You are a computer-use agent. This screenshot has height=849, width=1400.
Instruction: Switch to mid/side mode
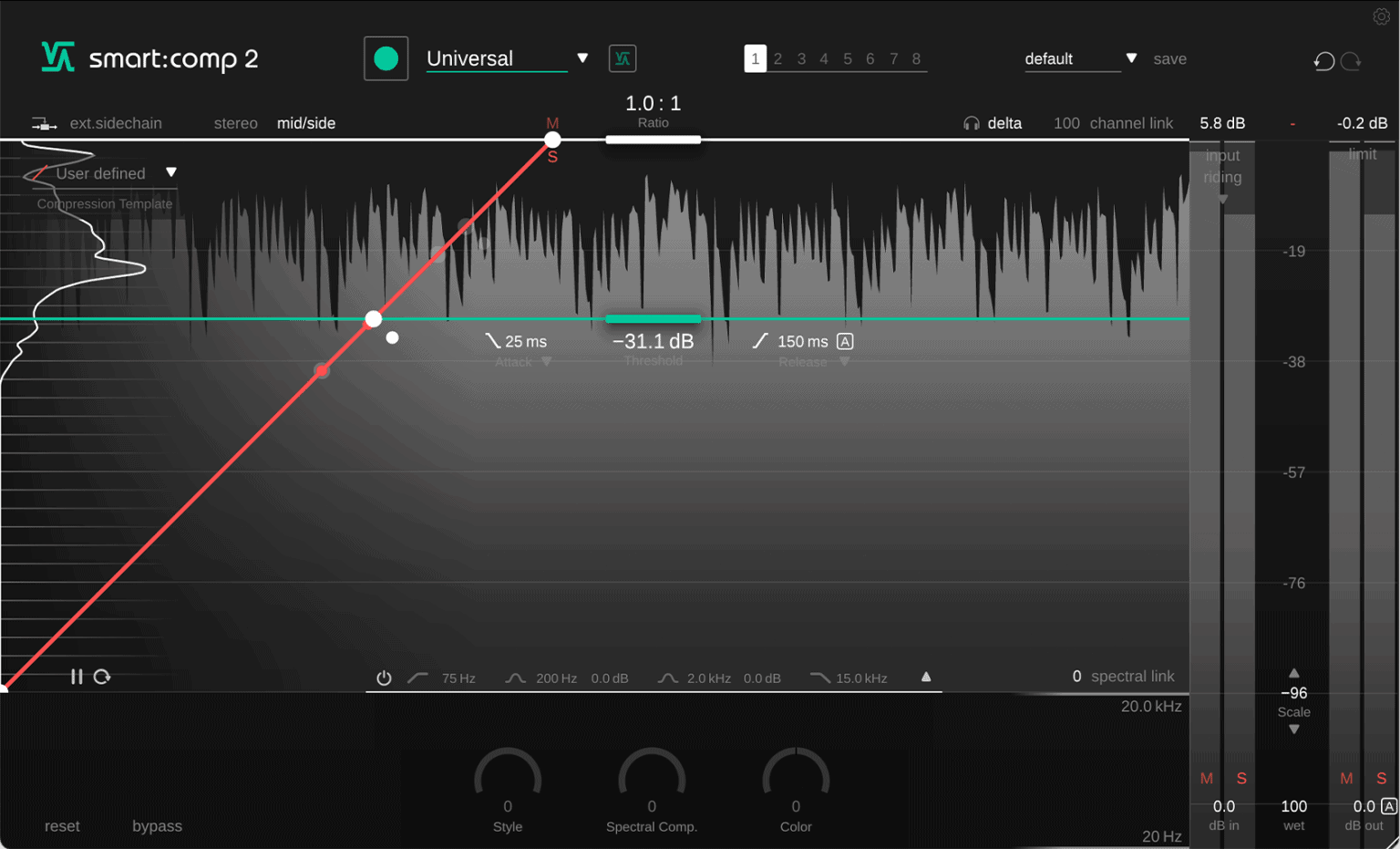pyautogui.click(x=306, y=122)
